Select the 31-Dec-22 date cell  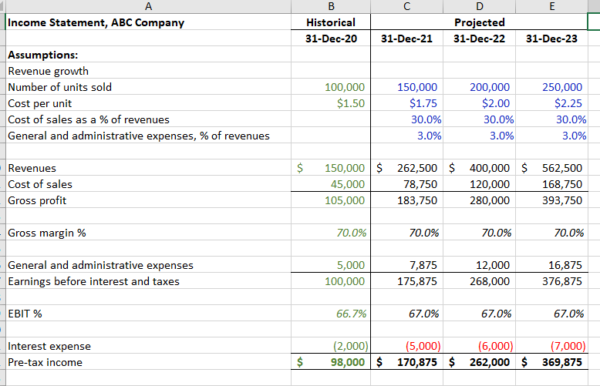click(x=479, y=38)
